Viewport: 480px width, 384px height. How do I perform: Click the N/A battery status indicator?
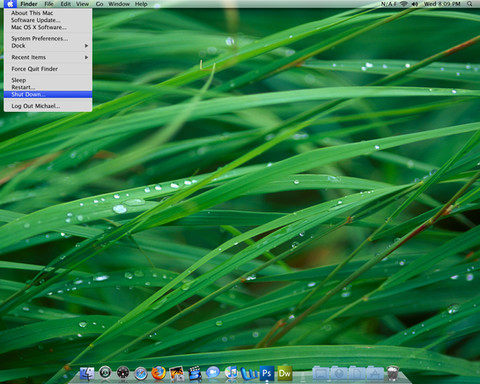coord(389,4)
